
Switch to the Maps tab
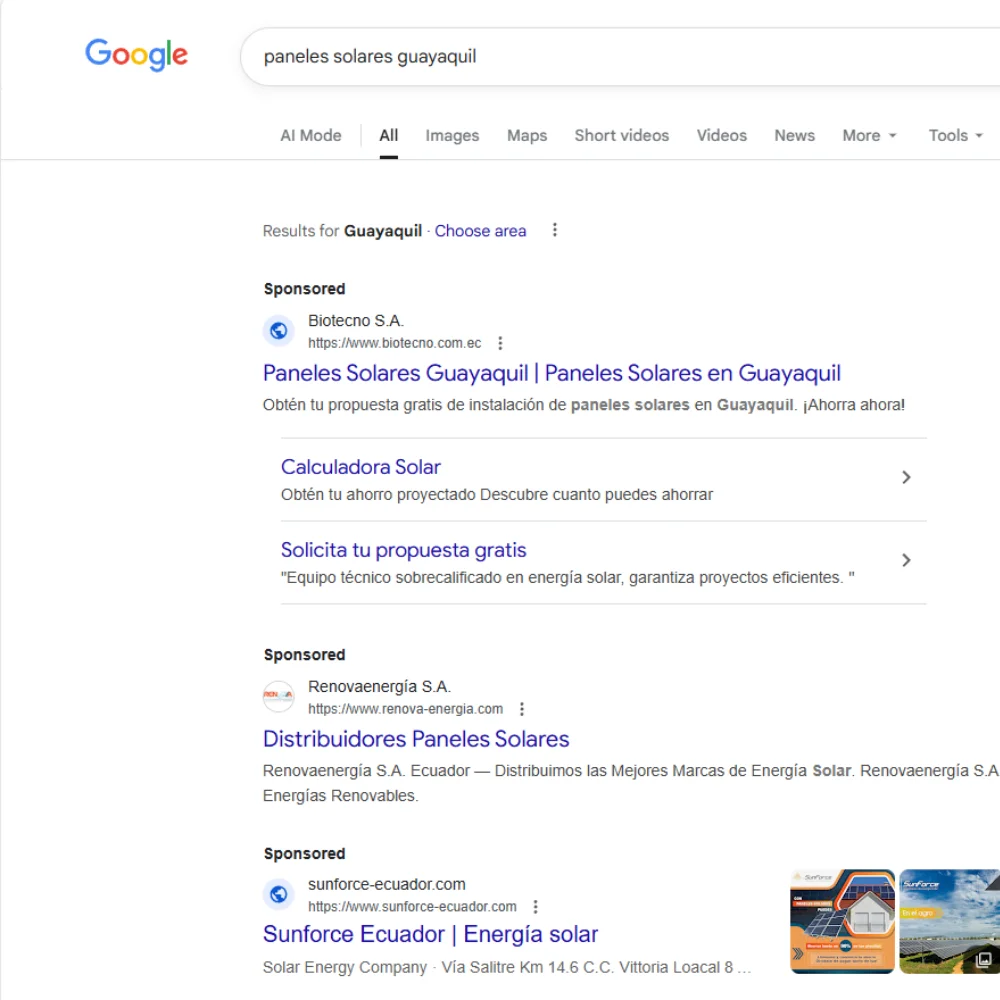[527, 136]
